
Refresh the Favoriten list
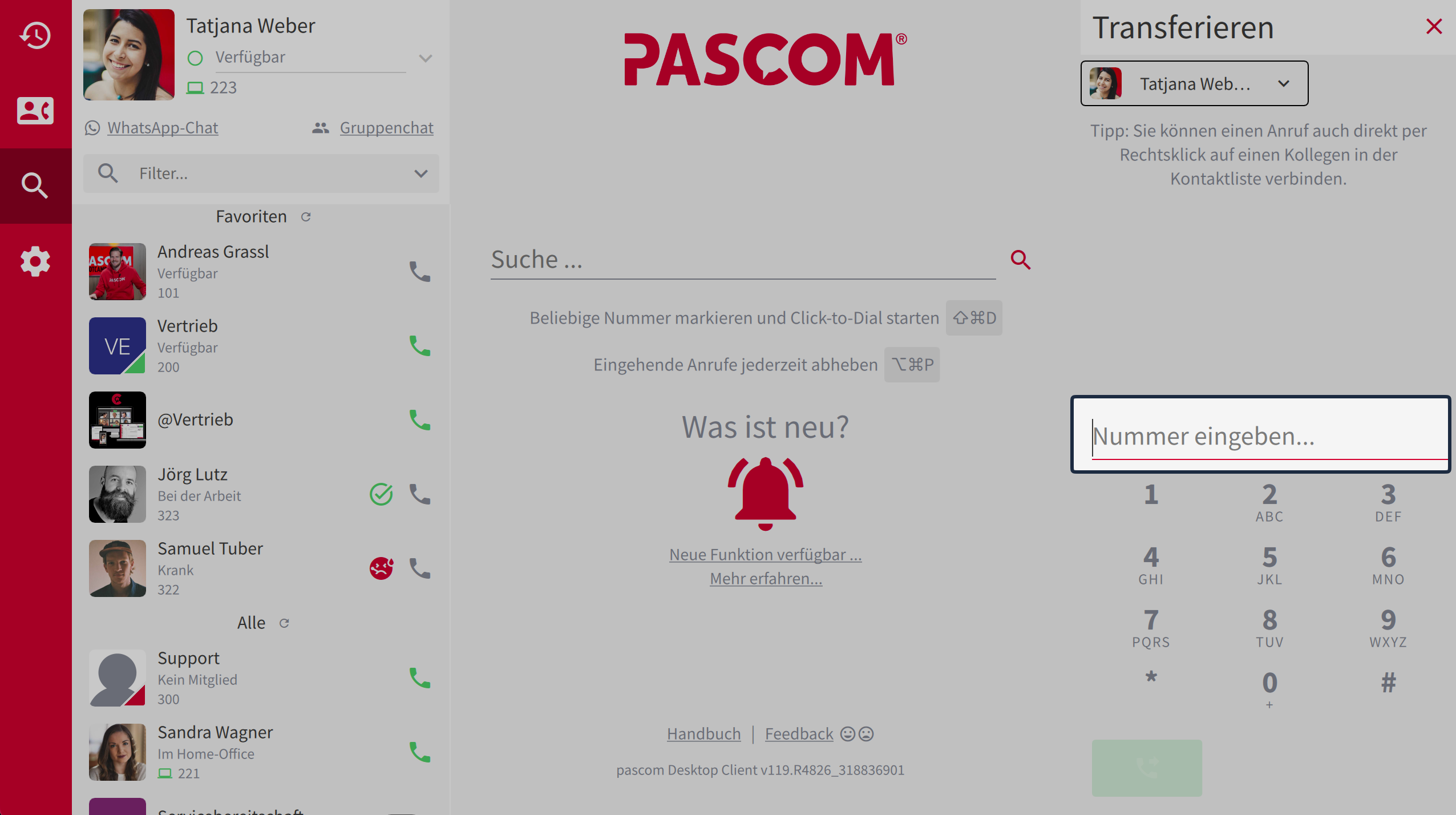point(306,217)
